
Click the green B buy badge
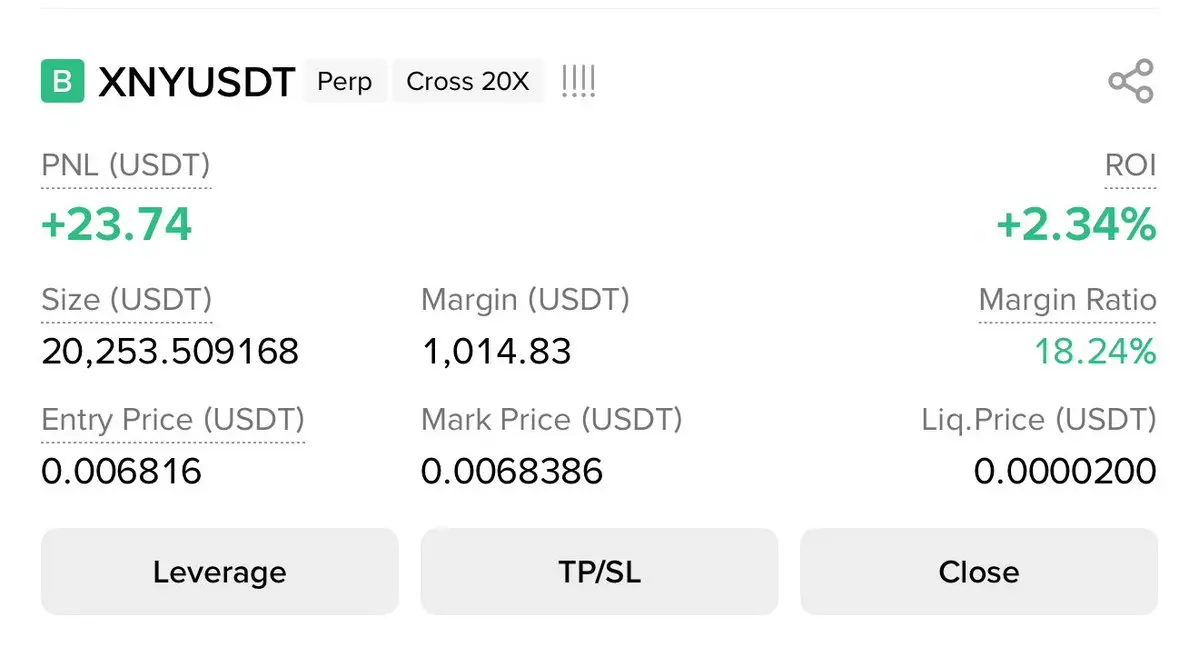[62, 81]
